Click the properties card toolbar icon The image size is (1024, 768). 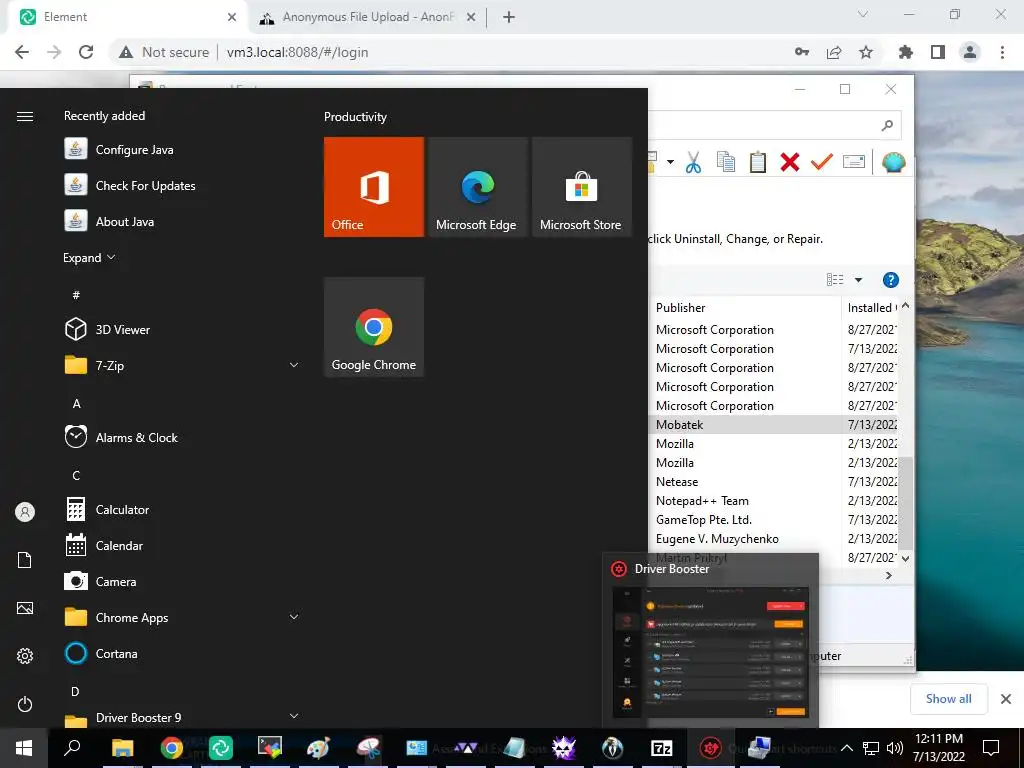tap(854, 161)
